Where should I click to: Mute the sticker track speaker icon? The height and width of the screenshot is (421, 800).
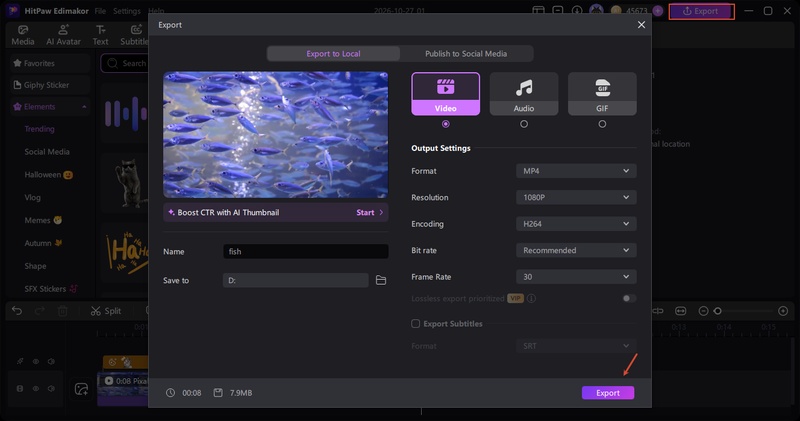tap(51, 361)
